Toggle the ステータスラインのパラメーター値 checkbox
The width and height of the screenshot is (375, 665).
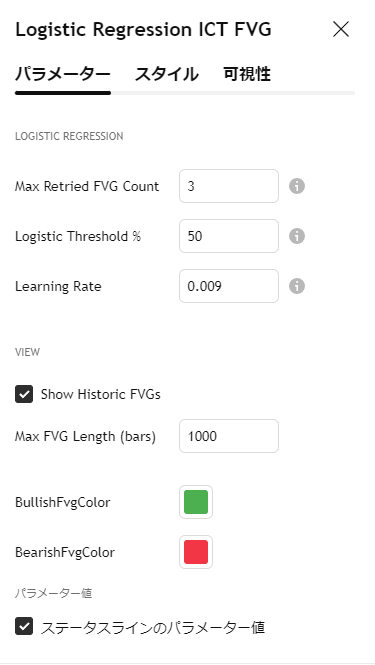(24, 626)
